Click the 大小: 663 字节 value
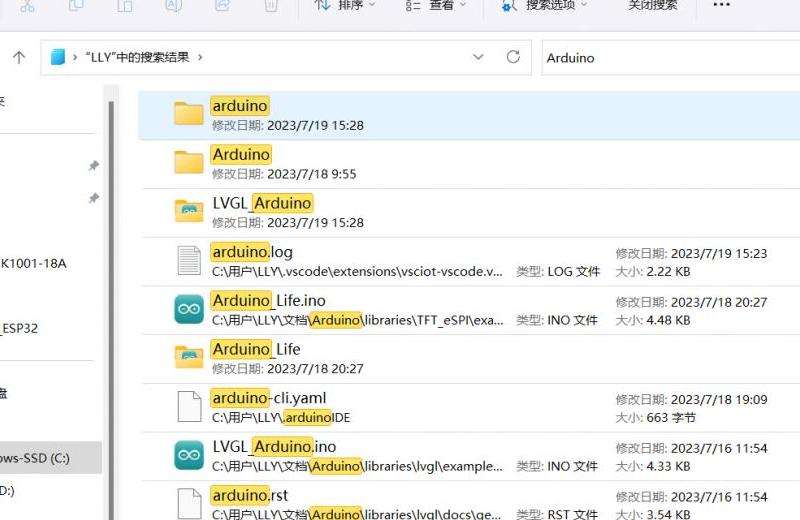The height and width of the screenshot is (520, 800). tap(655, 417)
